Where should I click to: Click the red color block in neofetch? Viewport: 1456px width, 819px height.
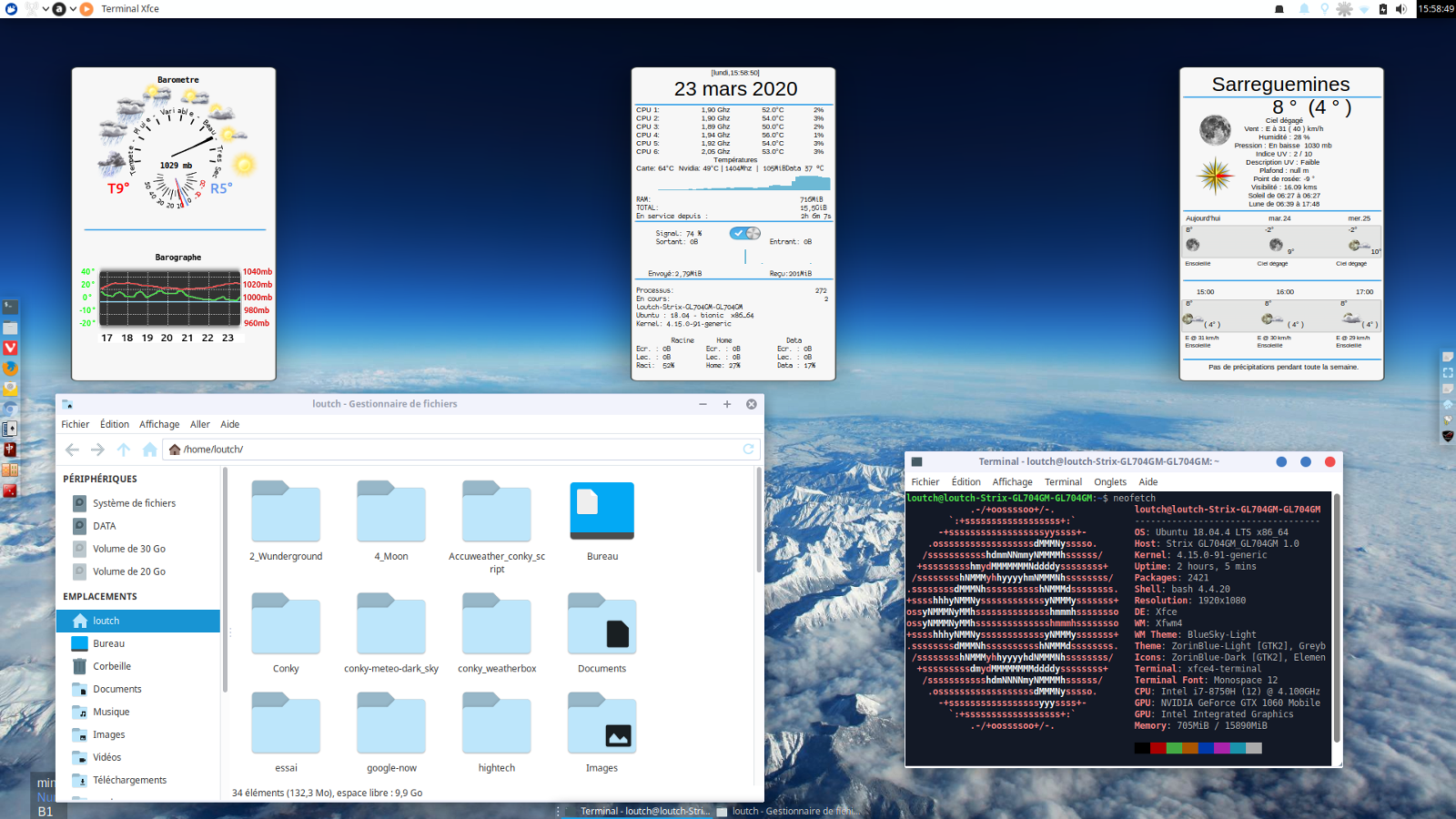[1158, 748]
